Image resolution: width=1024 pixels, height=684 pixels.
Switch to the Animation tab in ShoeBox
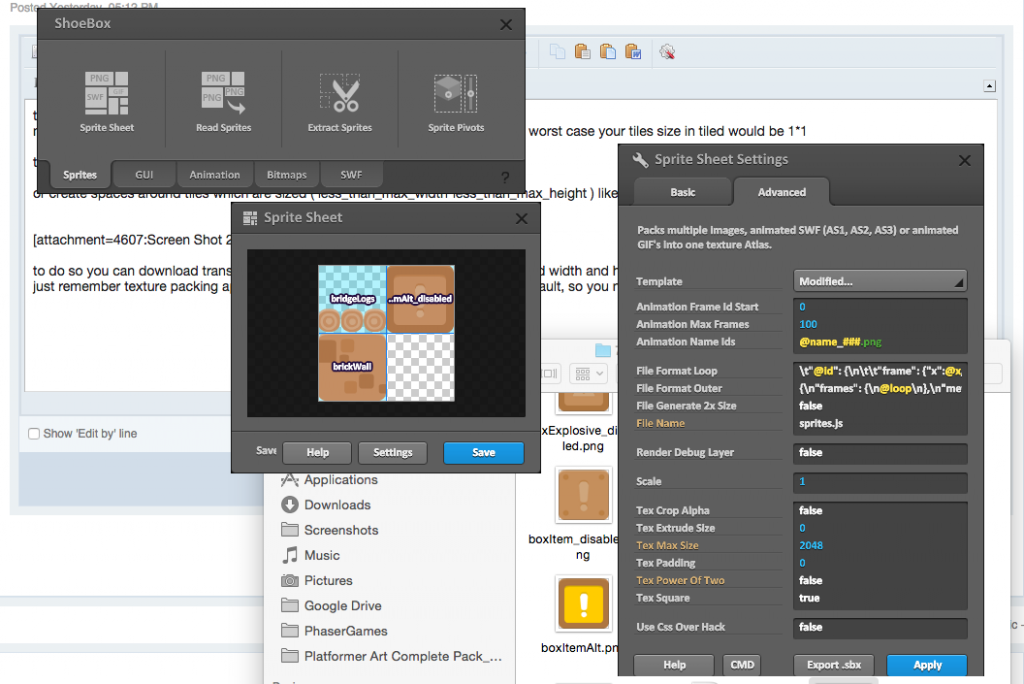pyautogui.click(x=214, y=174)
